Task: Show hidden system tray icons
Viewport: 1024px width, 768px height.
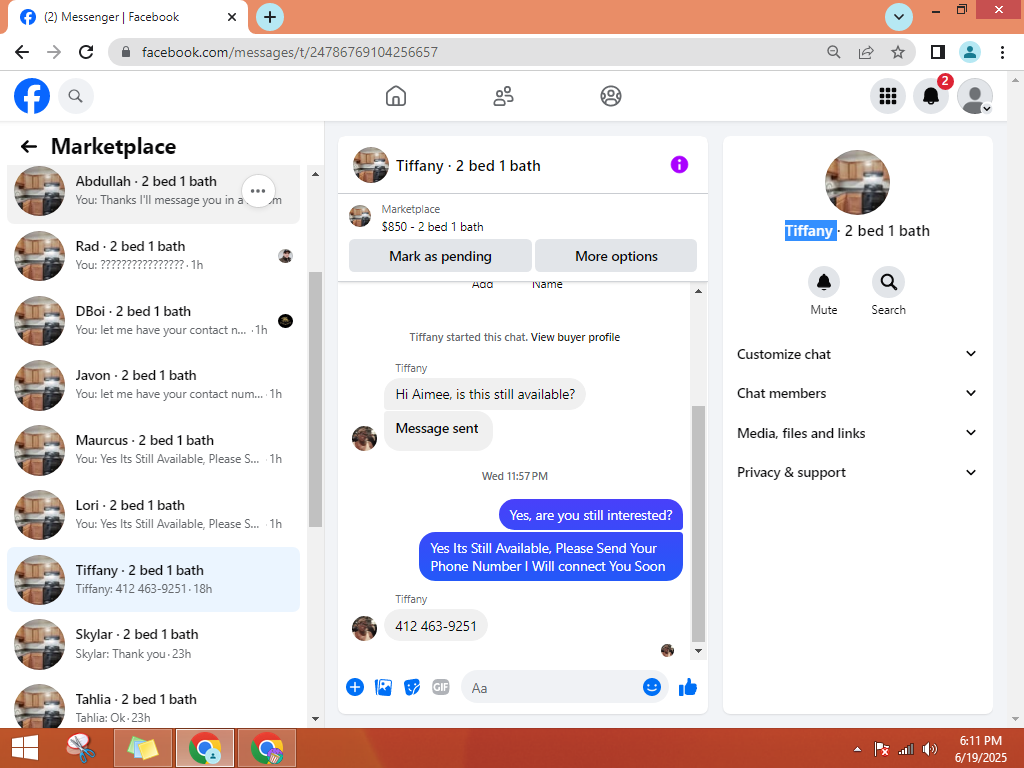Action: tap(857, 749)
